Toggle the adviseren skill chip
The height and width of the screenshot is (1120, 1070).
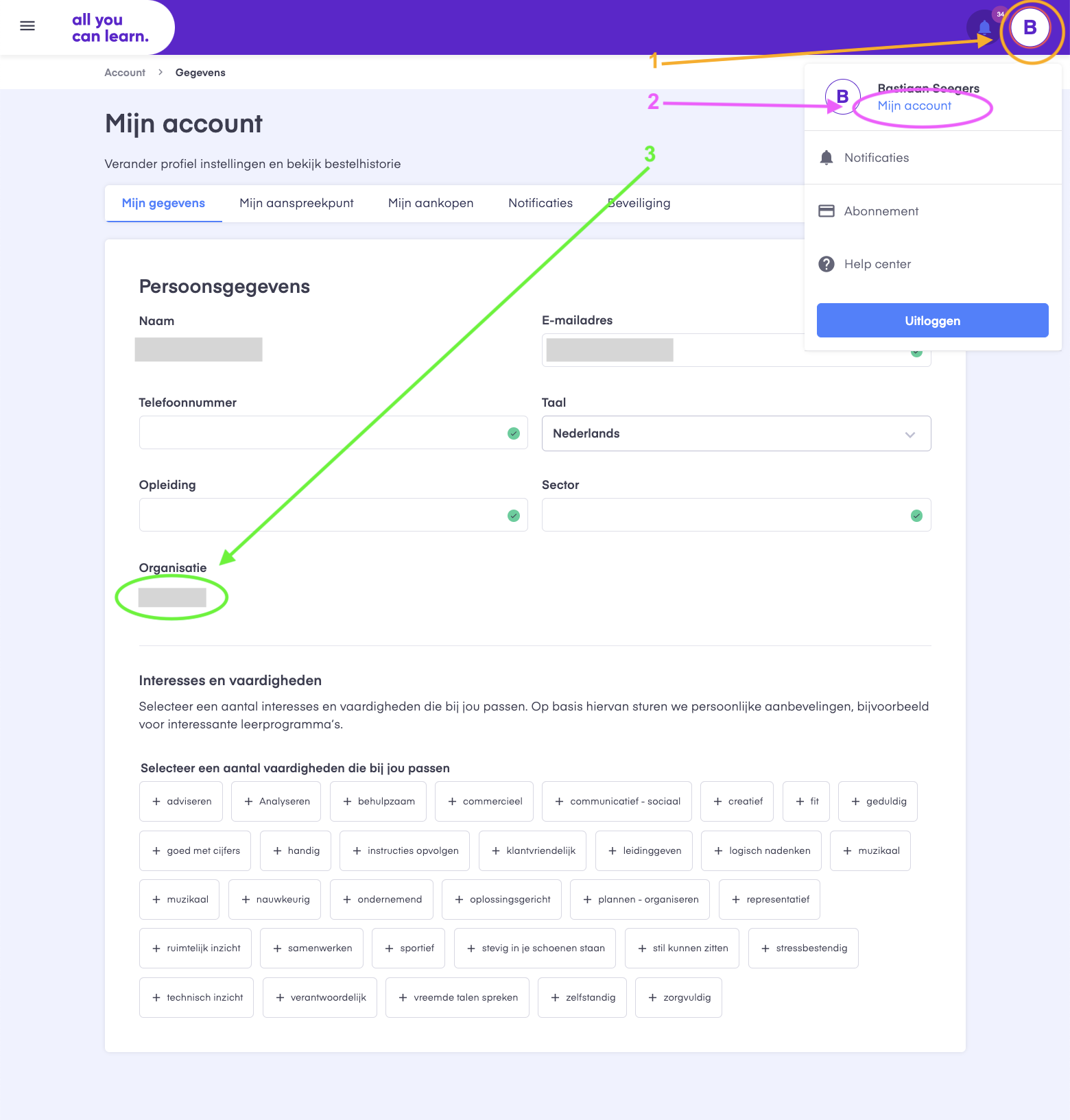pyautogui.click(x=181, y=801)
